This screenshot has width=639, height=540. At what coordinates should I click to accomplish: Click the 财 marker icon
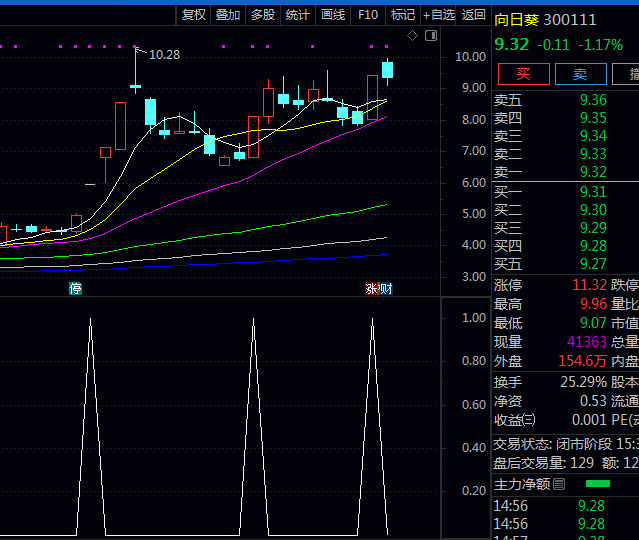(386, 289)
